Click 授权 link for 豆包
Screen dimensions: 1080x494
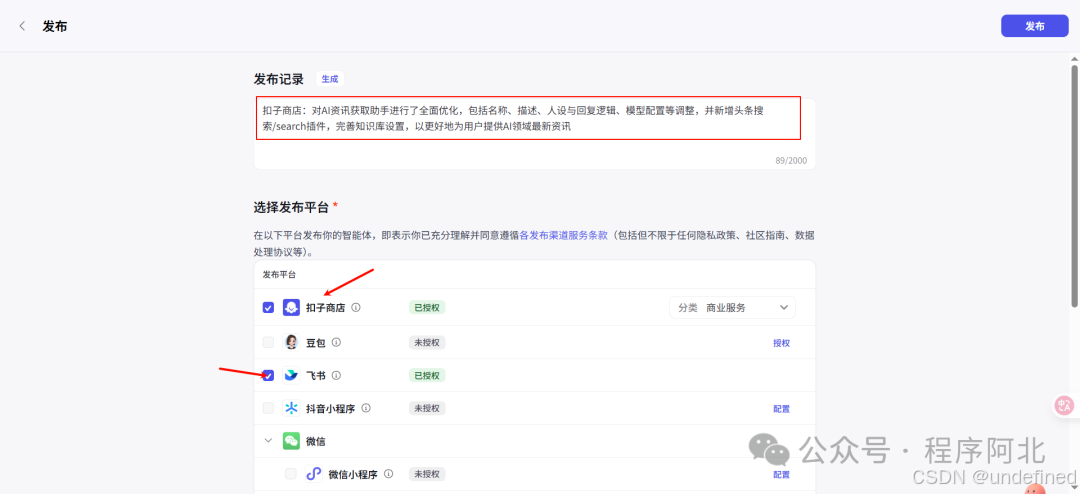[781, 343]
